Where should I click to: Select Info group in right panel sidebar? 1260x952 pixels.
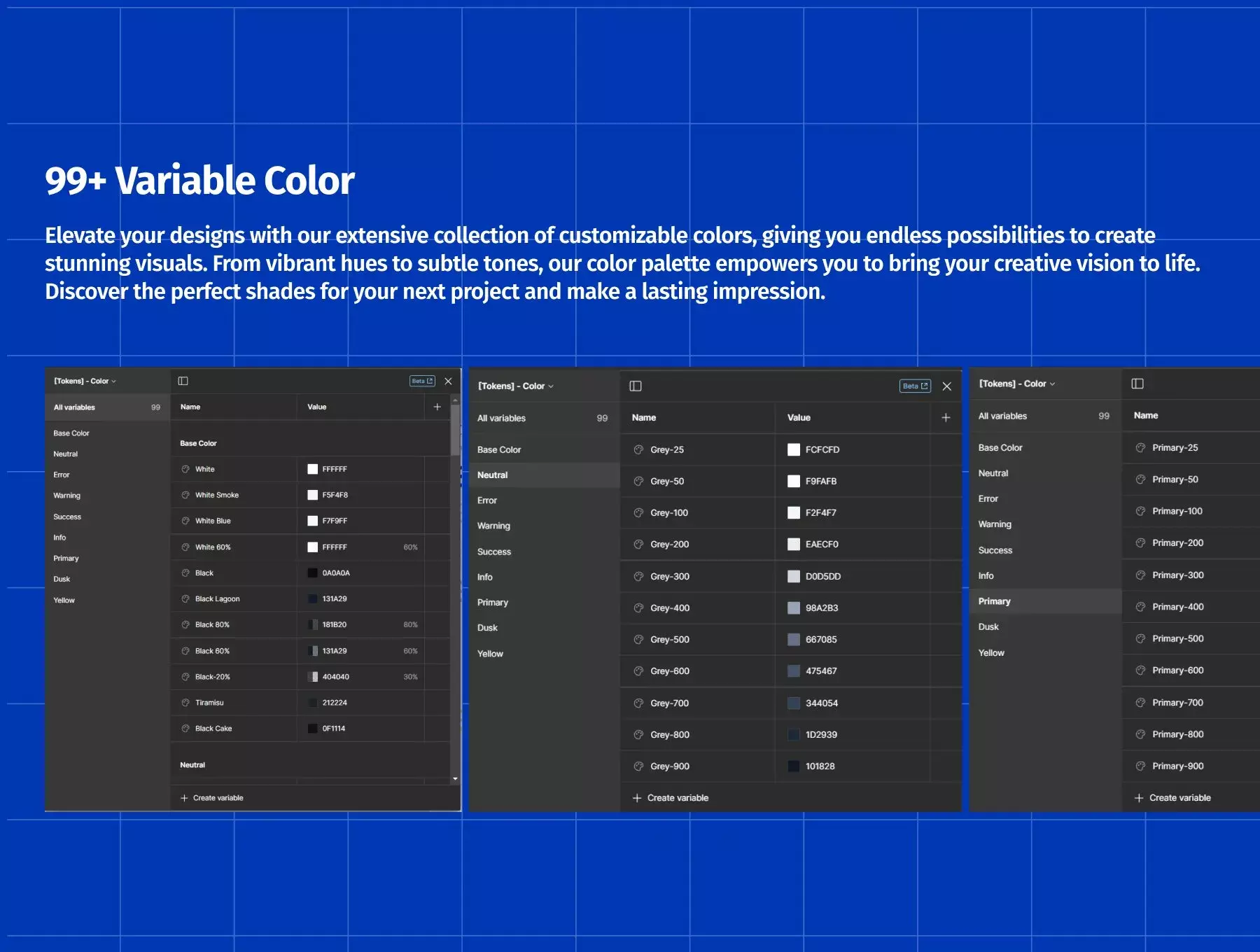point(986,575)
